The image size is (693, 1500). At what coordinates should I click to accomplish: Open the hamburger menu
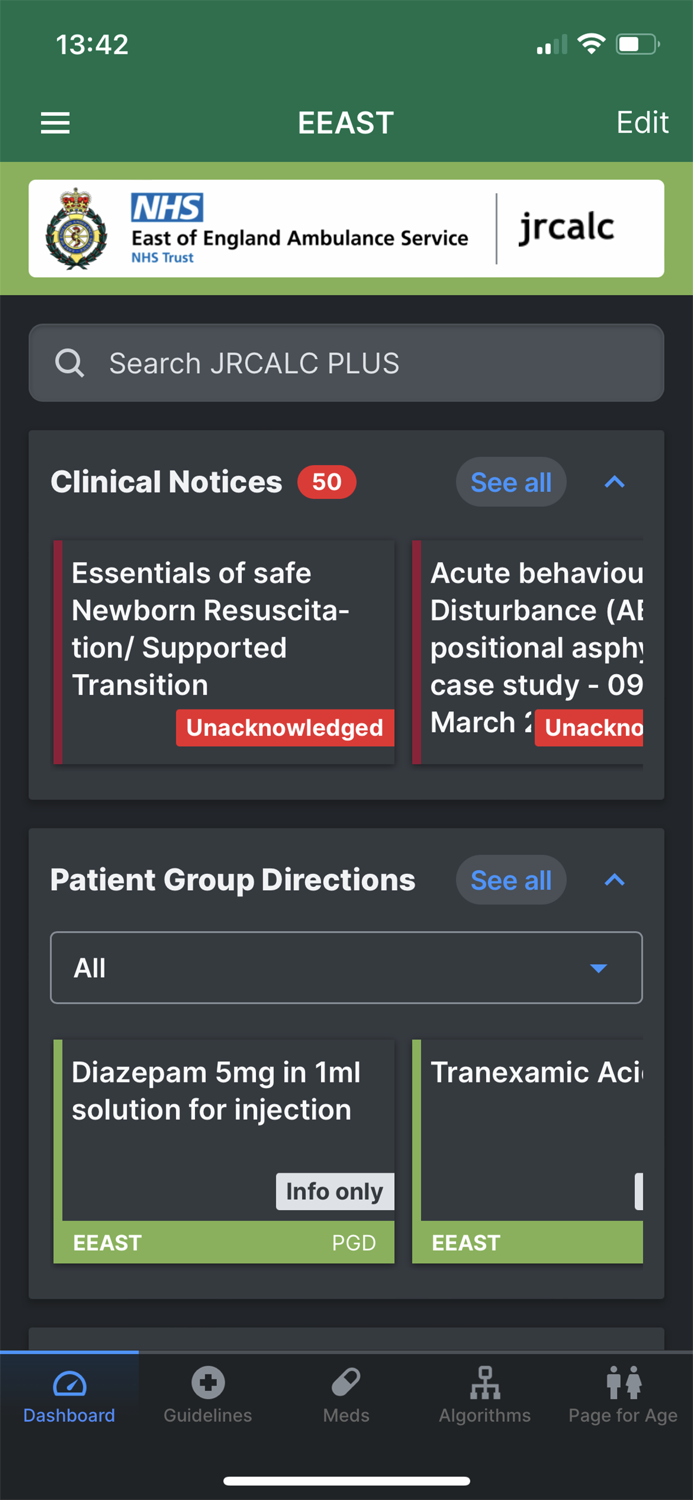coord(55,122)
